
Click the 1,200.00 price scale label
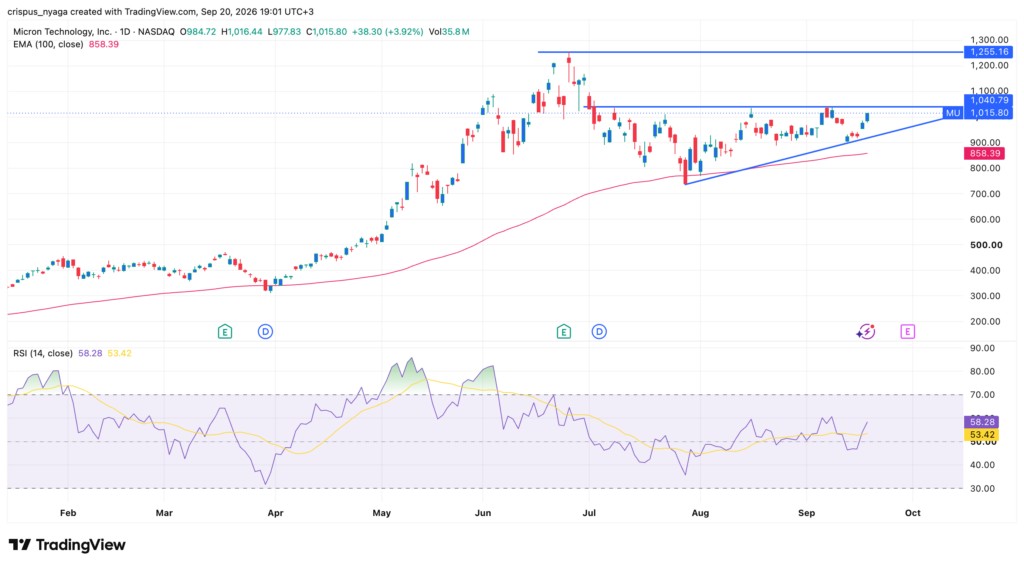coord(989,65)
